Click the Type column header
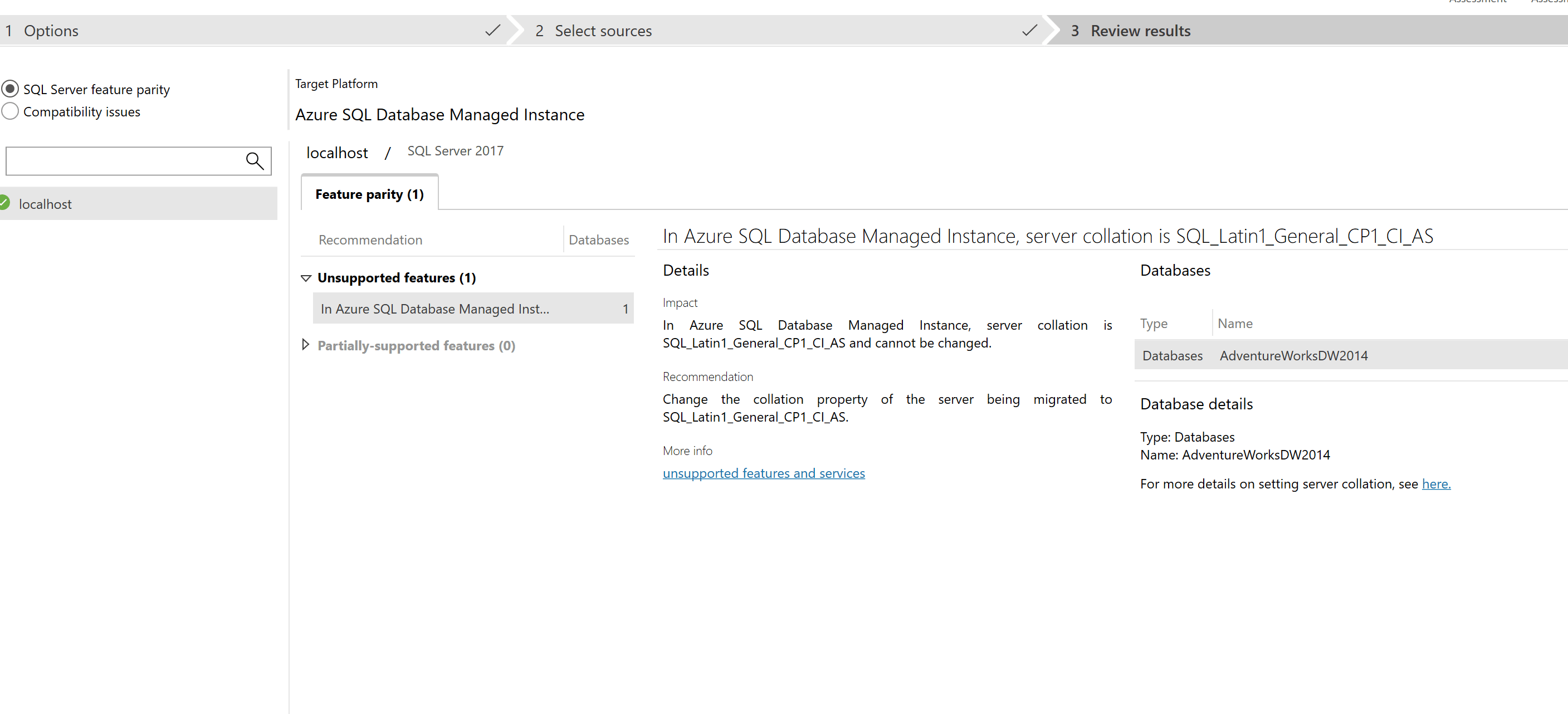This screenshot has height=714, width=1568. pyautogui.click(x=1154, y=323)
